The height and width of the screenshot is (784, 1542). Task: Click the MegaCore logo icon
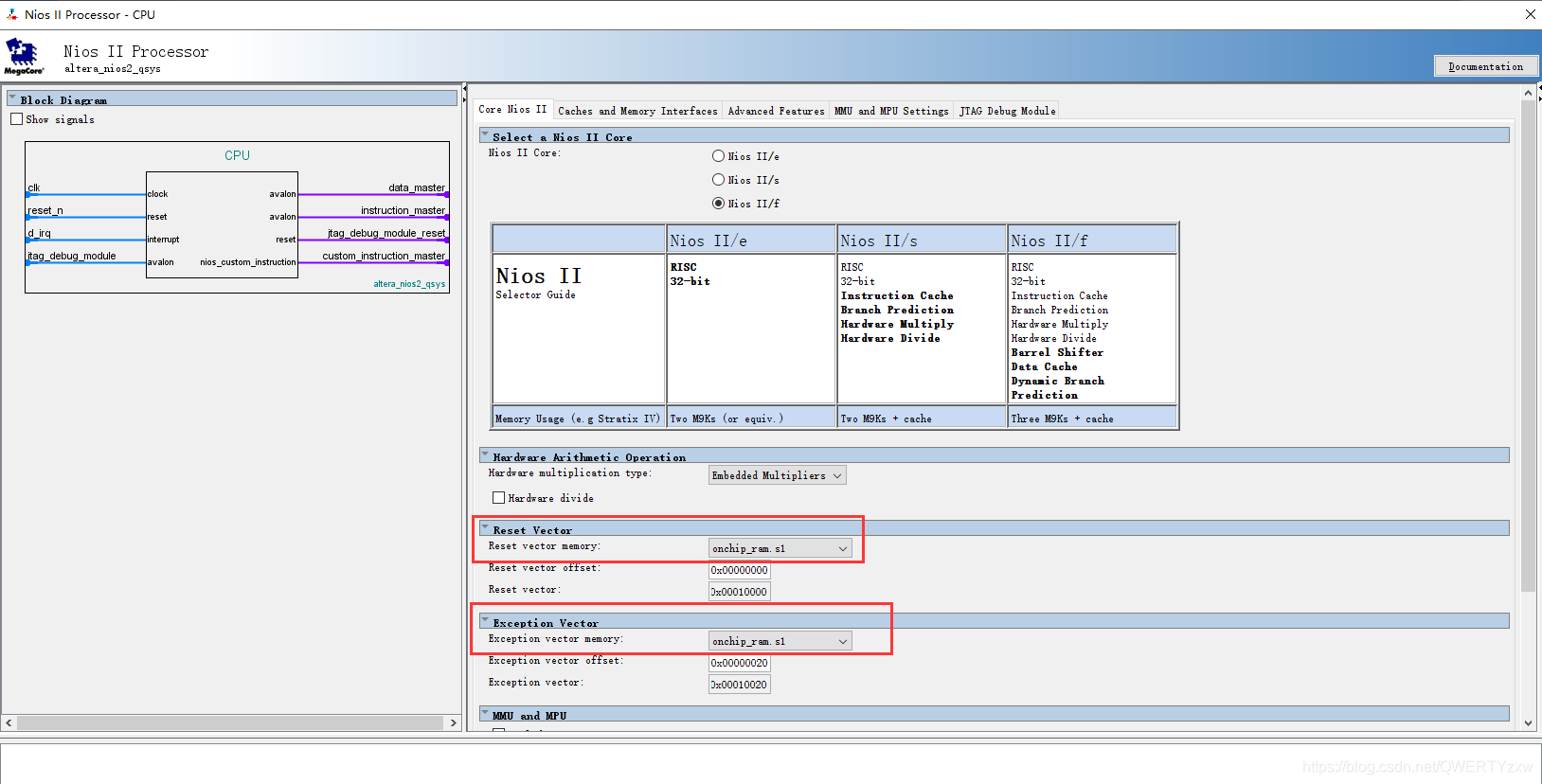pos(23,57)
